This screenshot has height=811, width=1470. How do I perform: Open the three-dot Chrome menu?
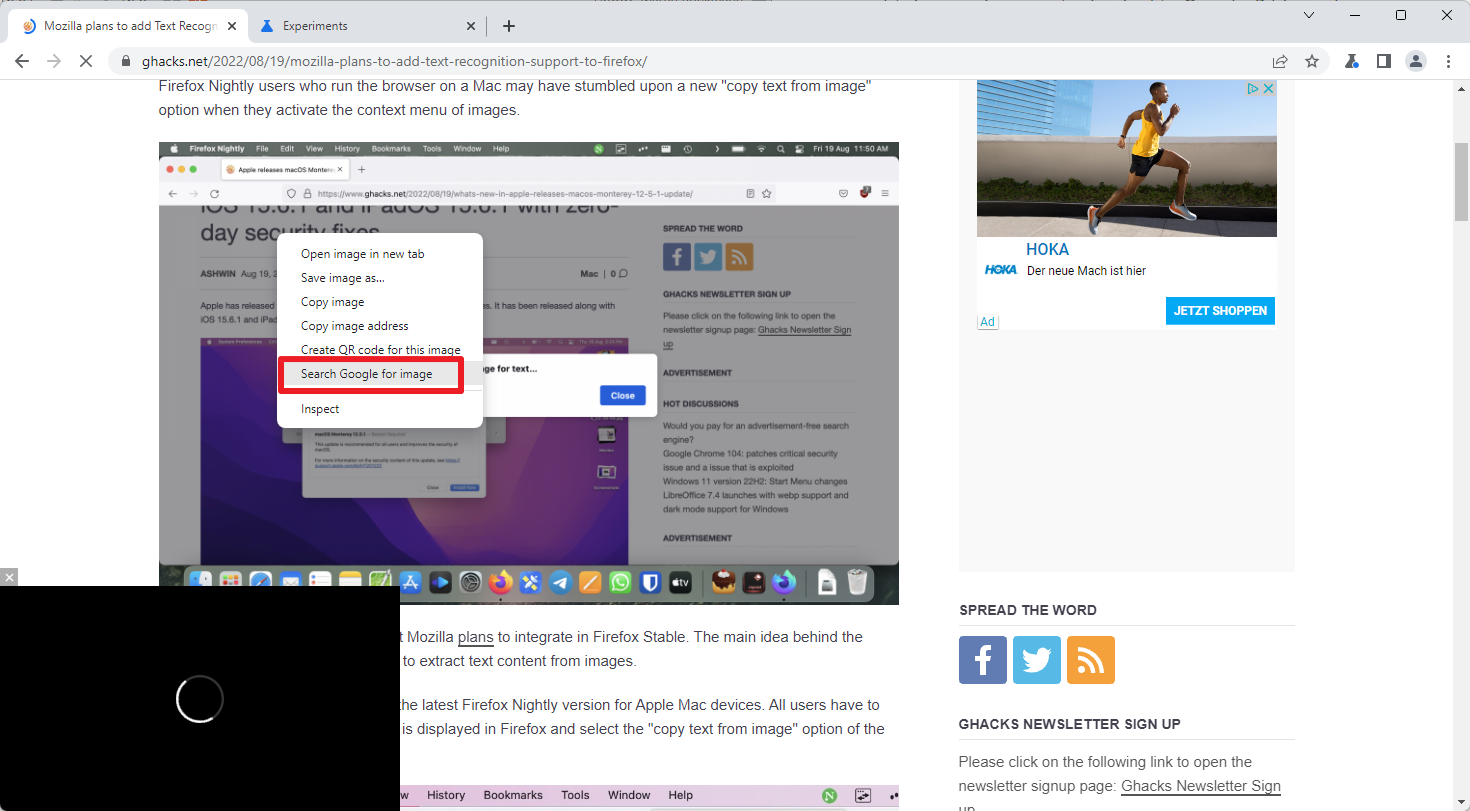pos(1449,61)
